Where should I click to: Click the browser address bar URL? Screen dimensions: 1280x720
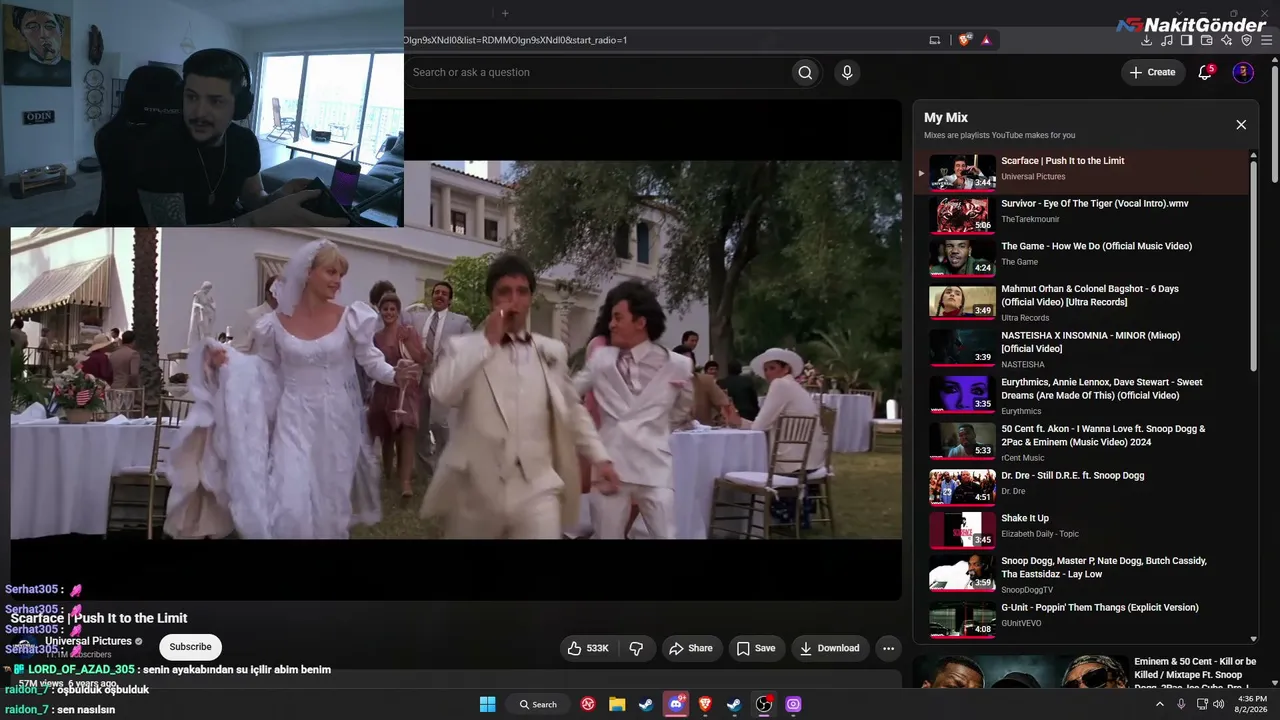515,40
